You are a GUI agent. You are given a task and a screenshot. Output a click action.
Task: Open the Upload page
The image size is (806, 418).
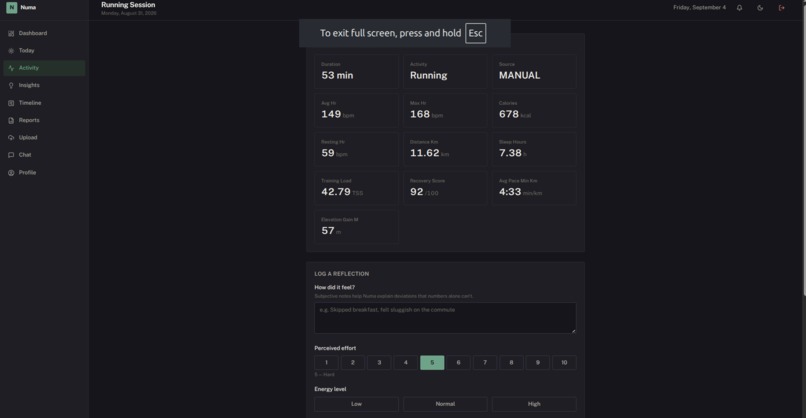44,138
